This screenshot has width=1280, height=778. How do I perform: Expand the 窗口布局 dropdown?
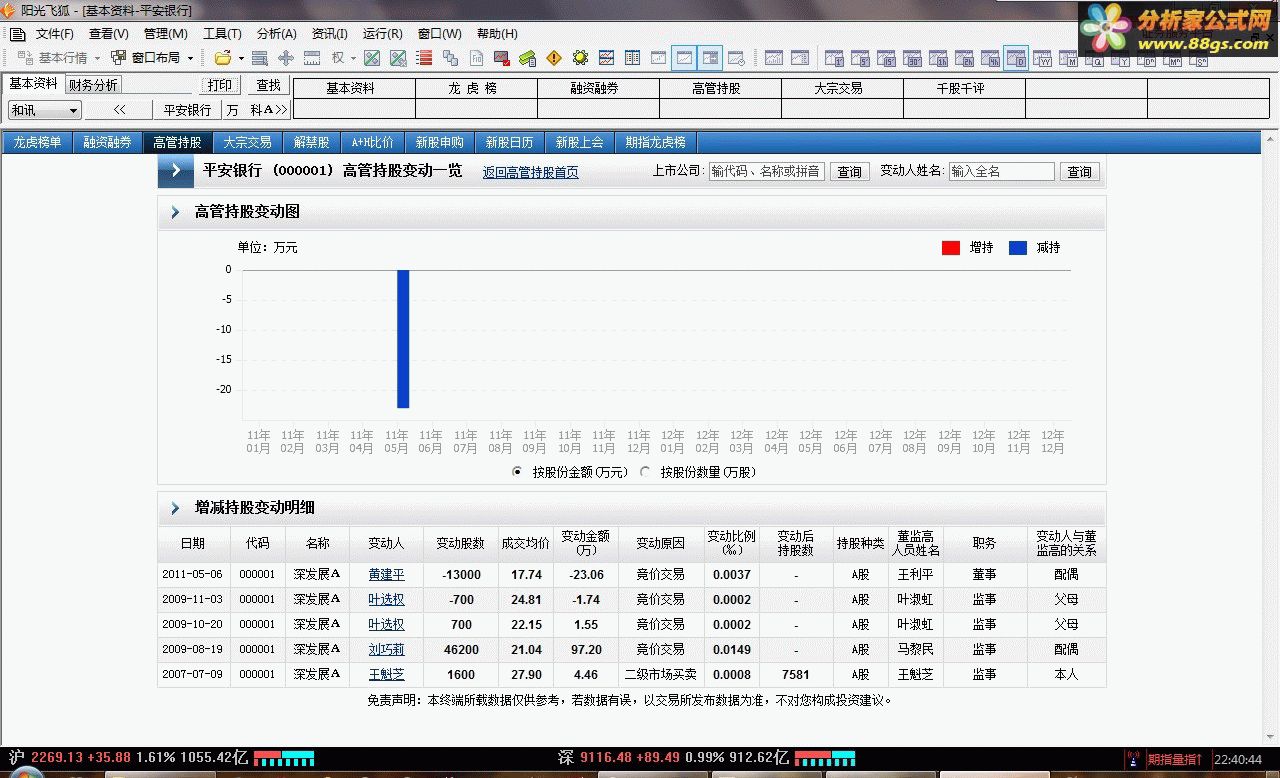coord(190,58)
